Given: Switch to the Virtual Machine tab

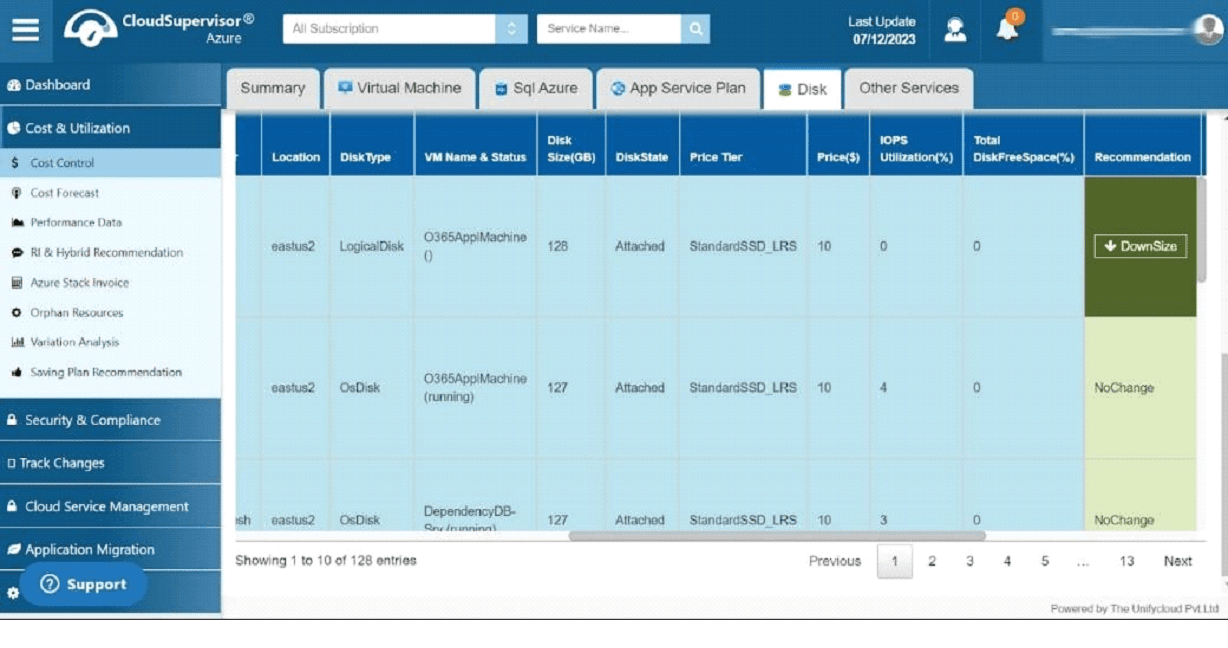Looking at the screenshot, I should (400, 88).
